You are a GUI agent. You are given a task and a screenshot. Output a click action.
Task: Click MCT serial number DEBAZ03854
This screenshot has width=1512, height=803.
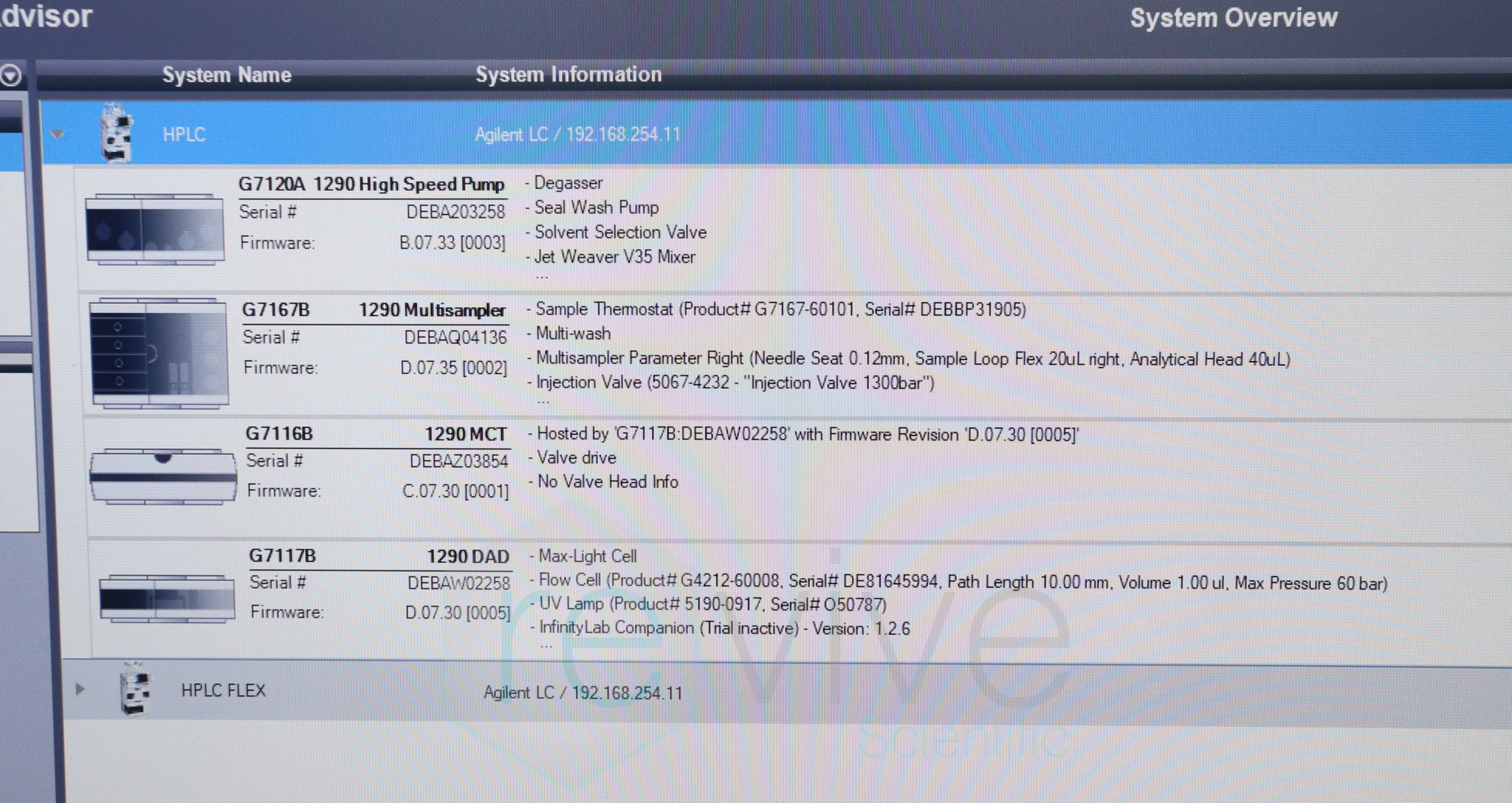coord(459,461)
